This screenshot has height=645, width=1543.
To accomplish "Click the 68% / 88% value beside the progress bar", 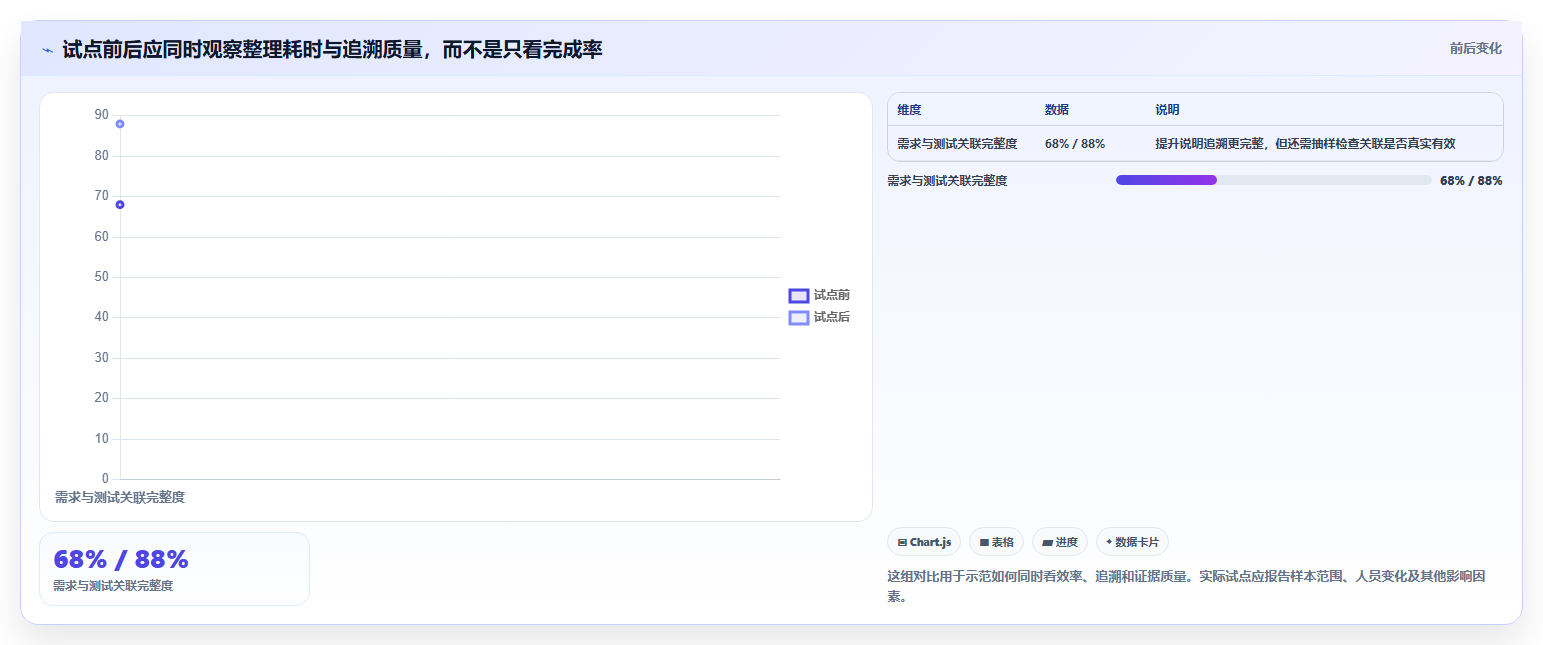I will point(1471,181).
